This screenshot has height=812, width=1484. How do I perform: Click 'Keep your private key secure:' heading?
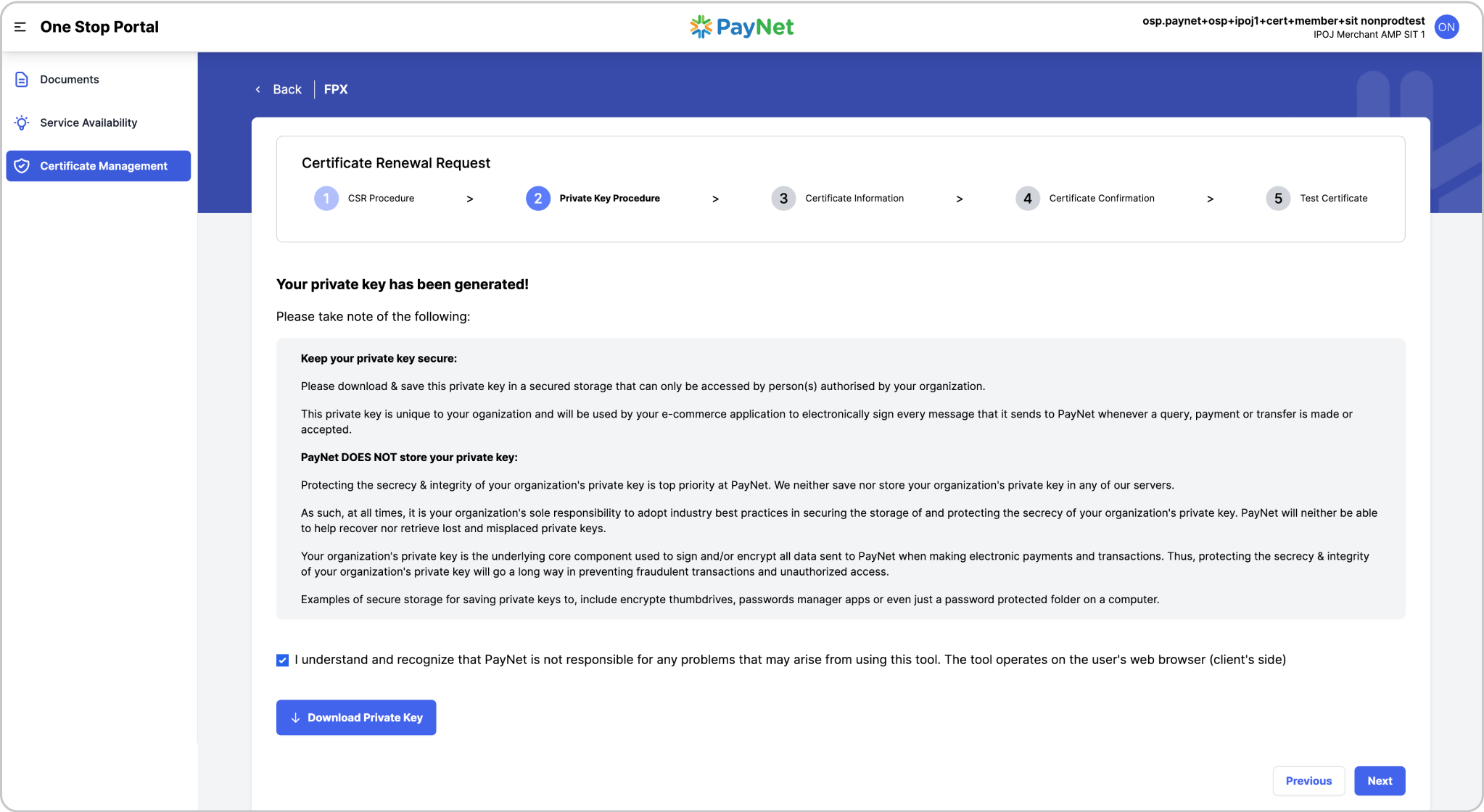click(x=379, y=358)
